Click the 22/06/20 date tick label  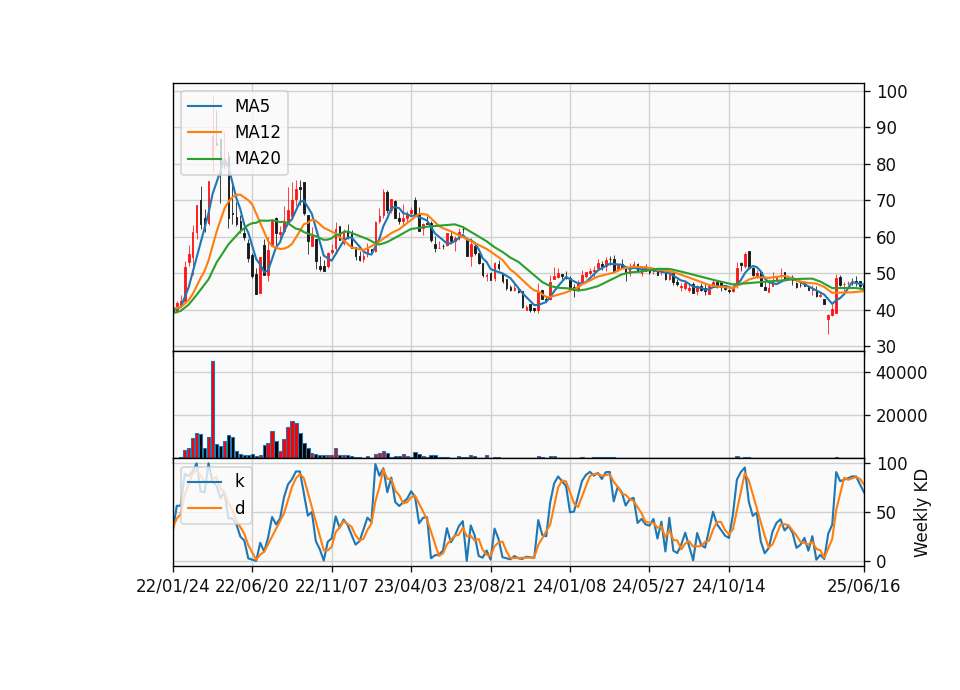point(252,586)
